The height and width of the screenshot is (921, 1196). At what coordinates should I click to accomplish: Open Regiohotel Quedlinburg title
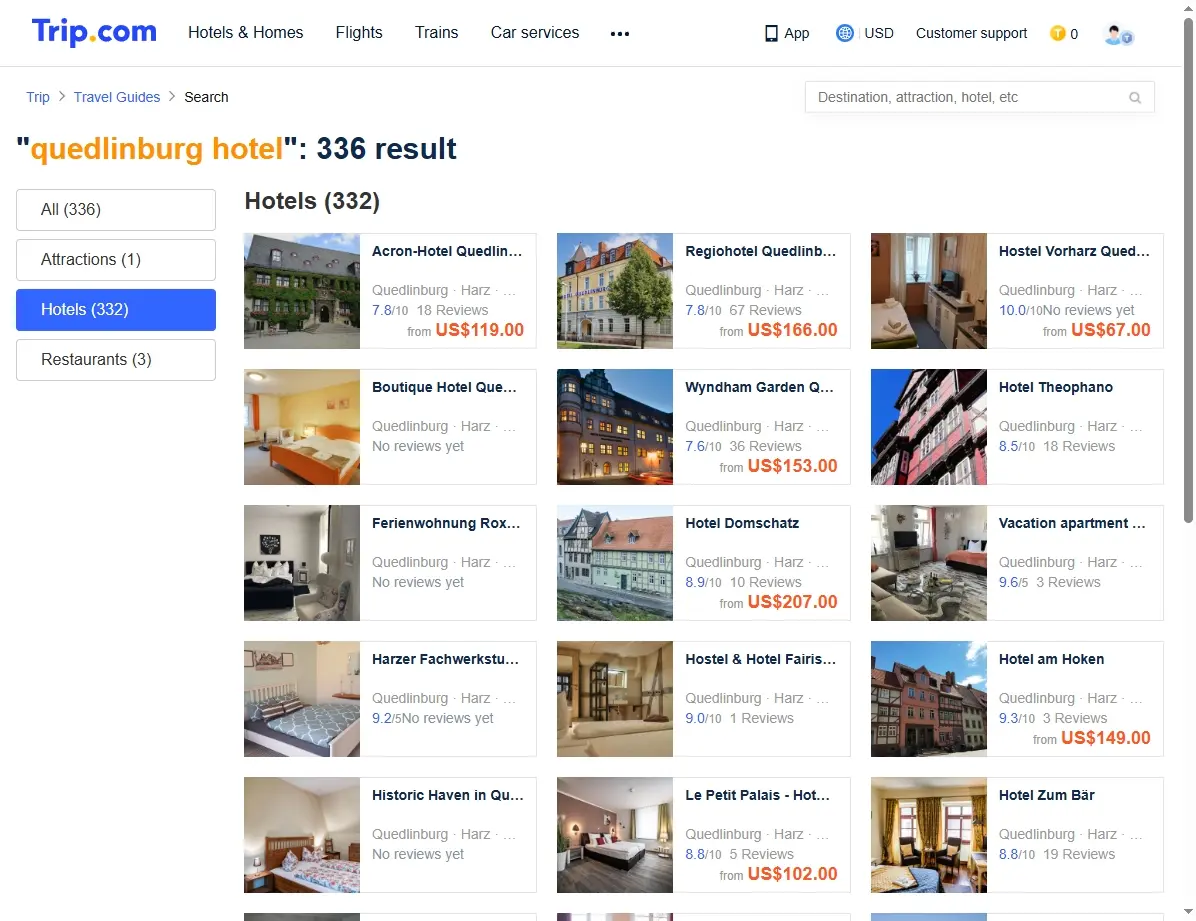click(760, 251)
